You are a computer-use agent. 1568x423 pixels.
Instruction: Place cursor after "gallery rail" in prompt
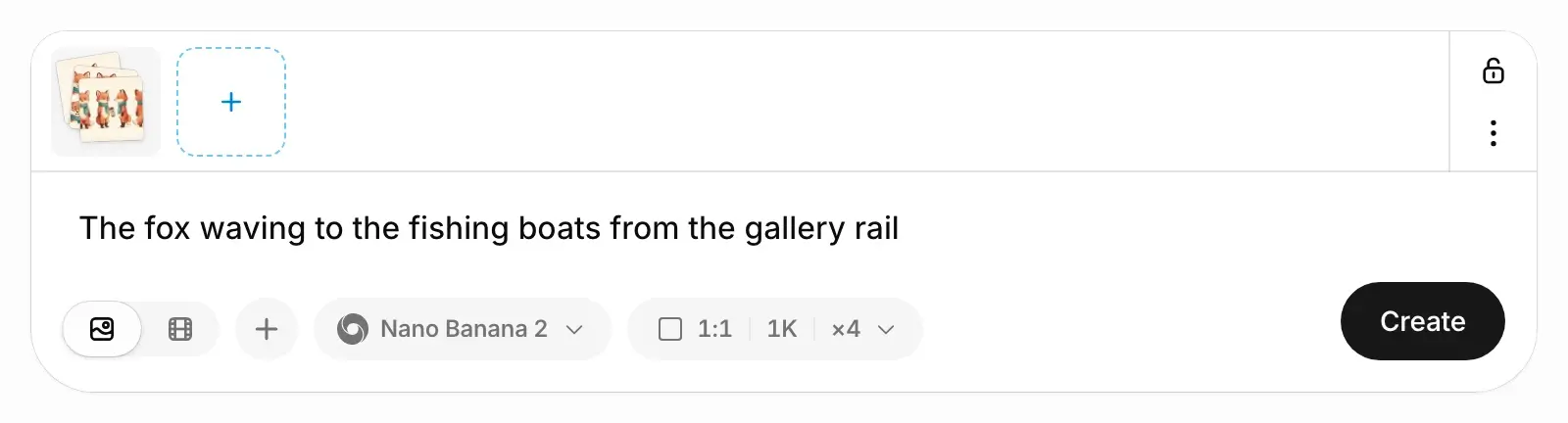(x=900, y=228)
